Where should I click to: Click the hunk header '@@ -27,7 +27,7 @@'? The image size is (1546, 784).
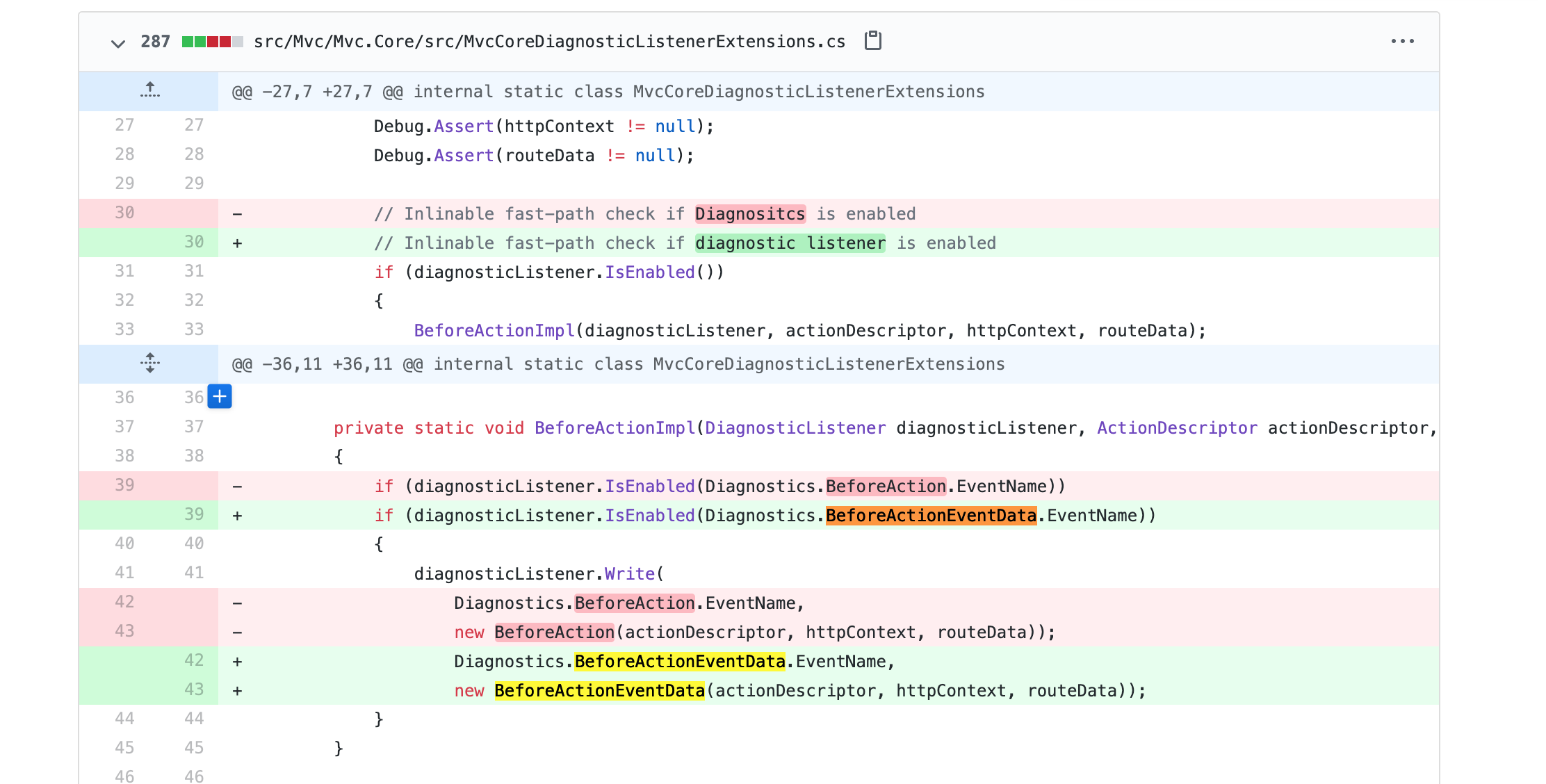click(x=317, y=92)
